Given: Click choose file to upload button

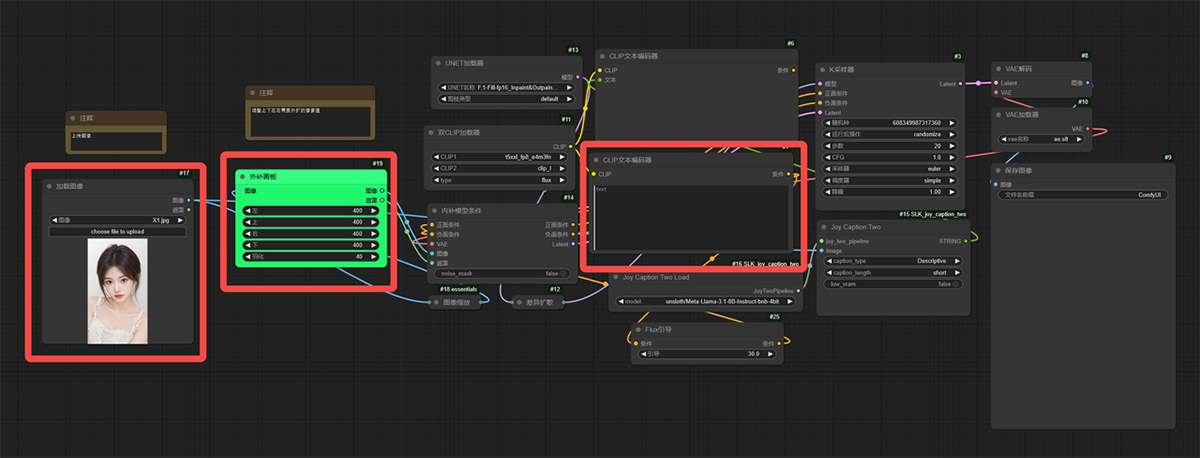Looking at the screenshot, I should 117,232.
